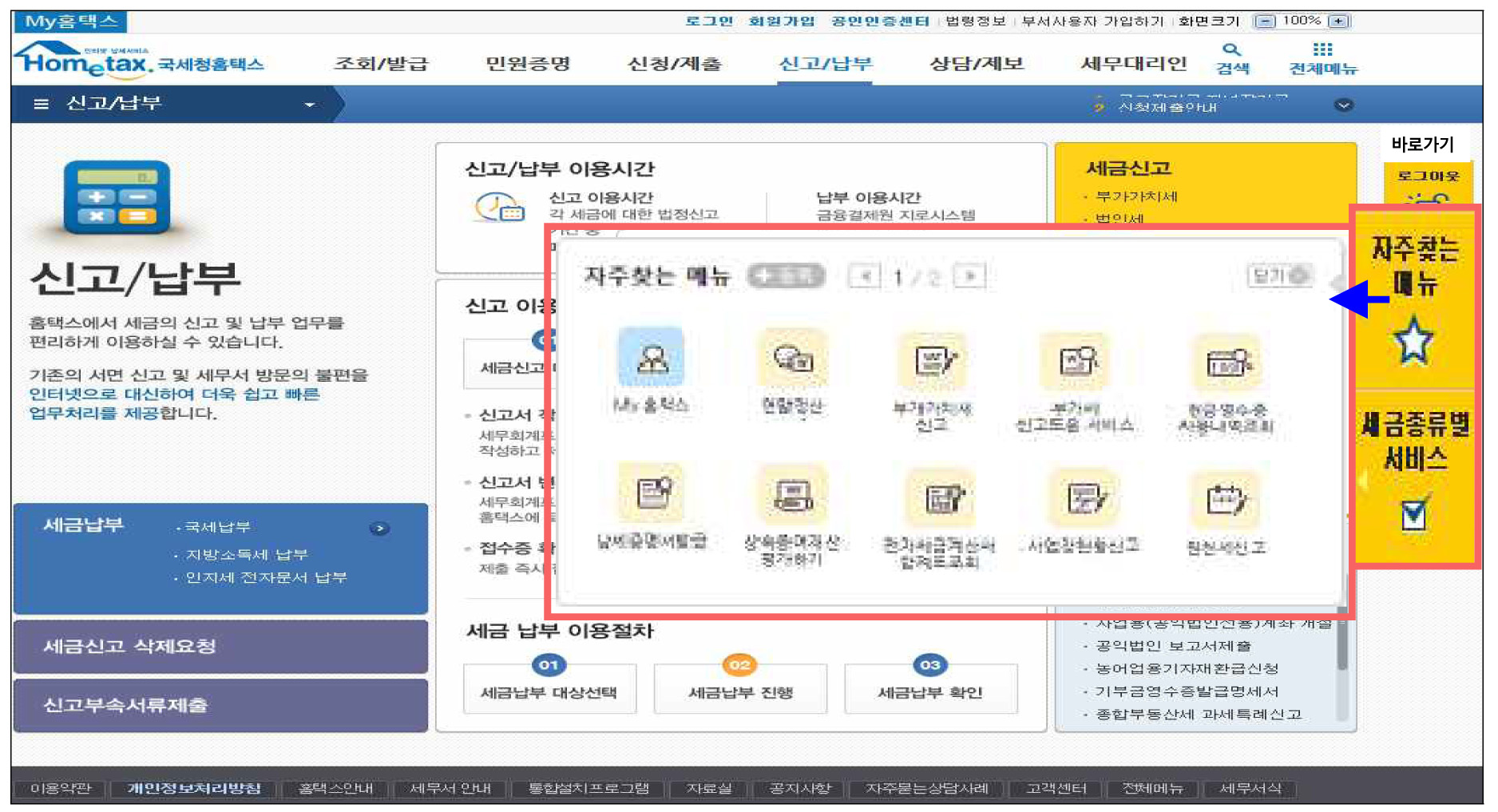This screenshot has width=1498, height=812.
Task: Click the 사업장현황신고 icon
Action: coord(1083,499)
